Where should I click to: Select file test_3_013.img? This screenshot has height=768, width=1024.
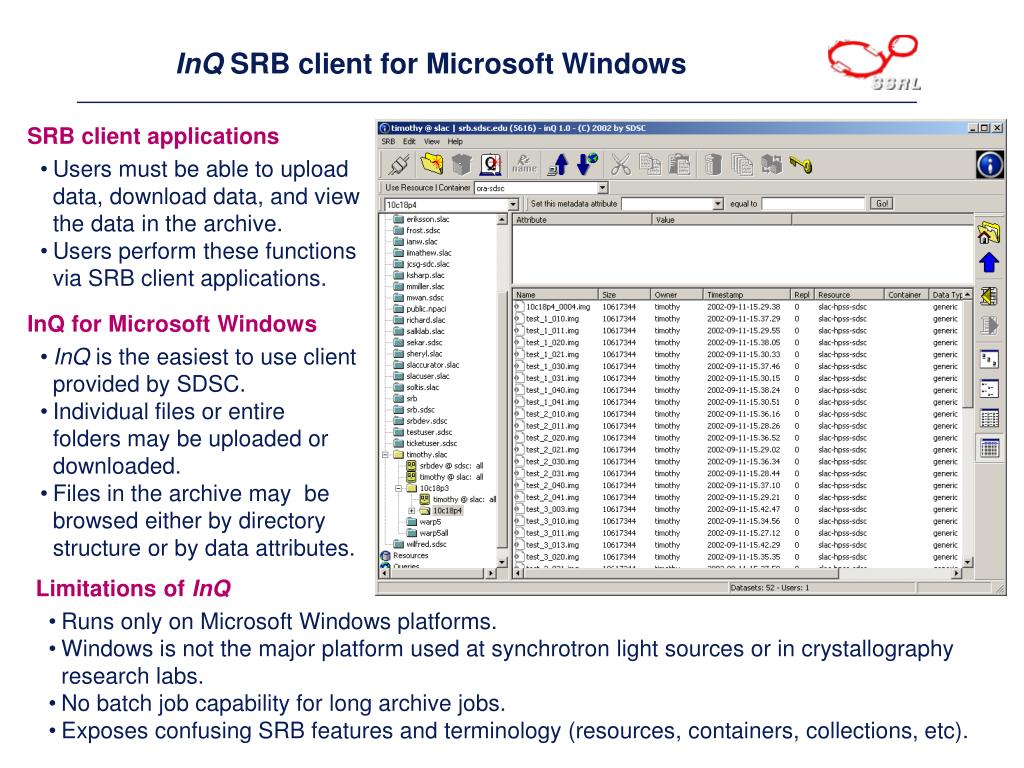tap(552, 545)
